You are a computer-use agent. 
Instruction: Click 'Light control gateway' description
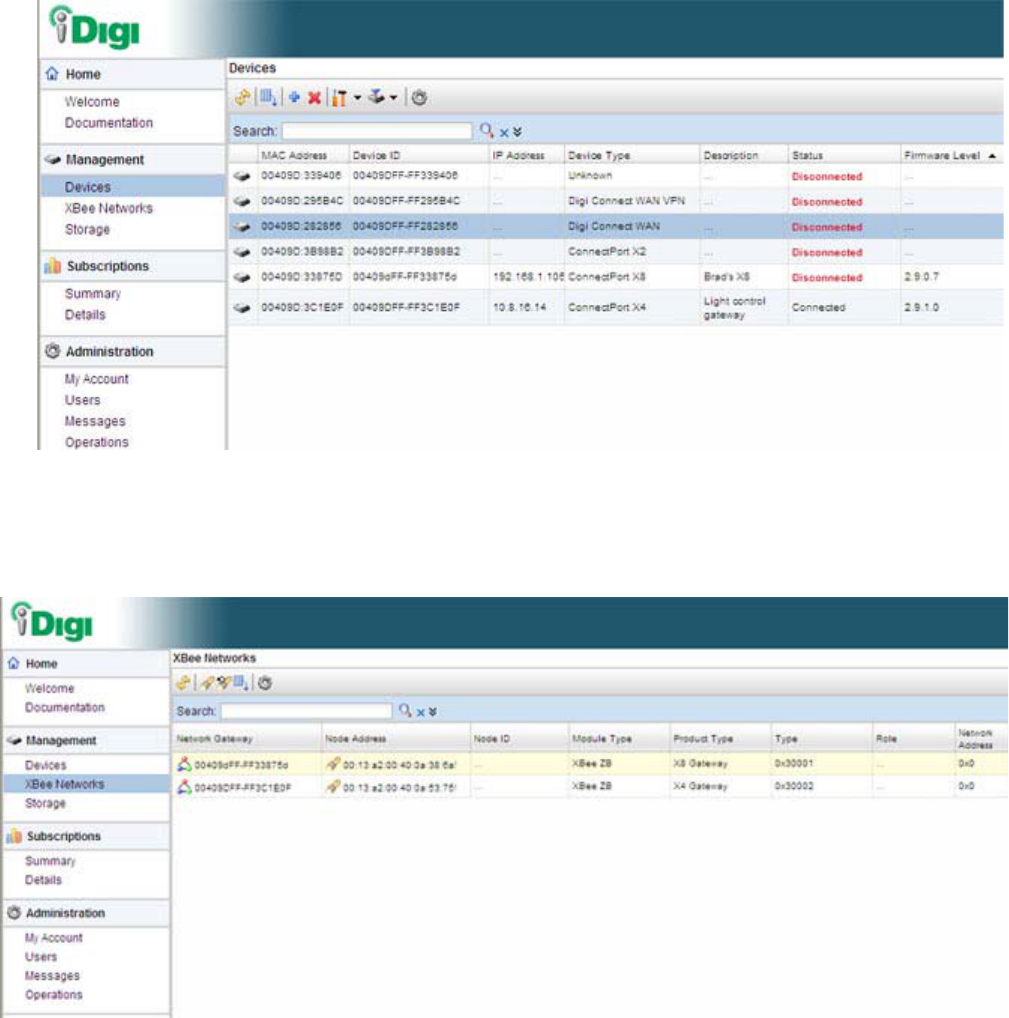[734, 308]
